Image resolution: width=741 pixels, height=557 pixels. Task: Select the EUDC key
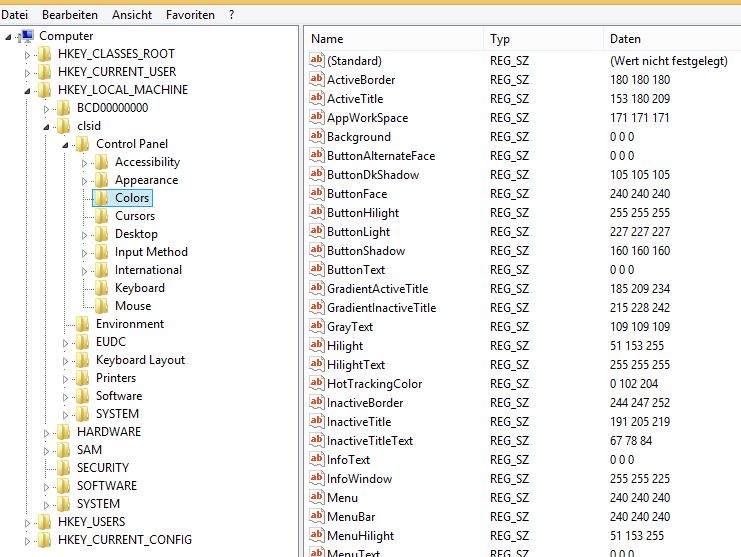tap(111, 342)
